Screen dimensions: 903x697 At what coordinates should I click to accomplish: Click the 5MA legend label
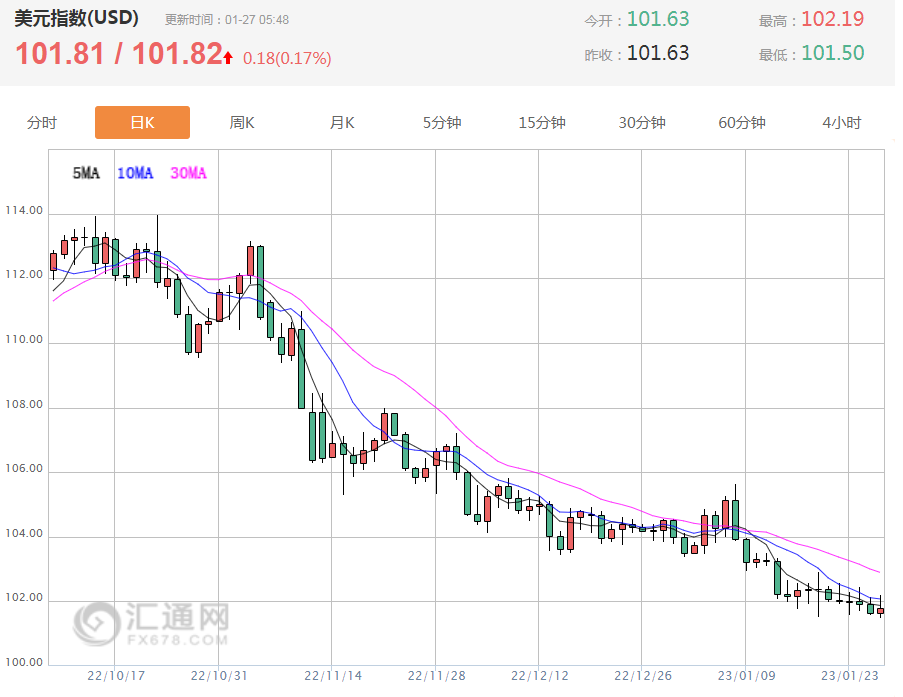tap(86, 173)
